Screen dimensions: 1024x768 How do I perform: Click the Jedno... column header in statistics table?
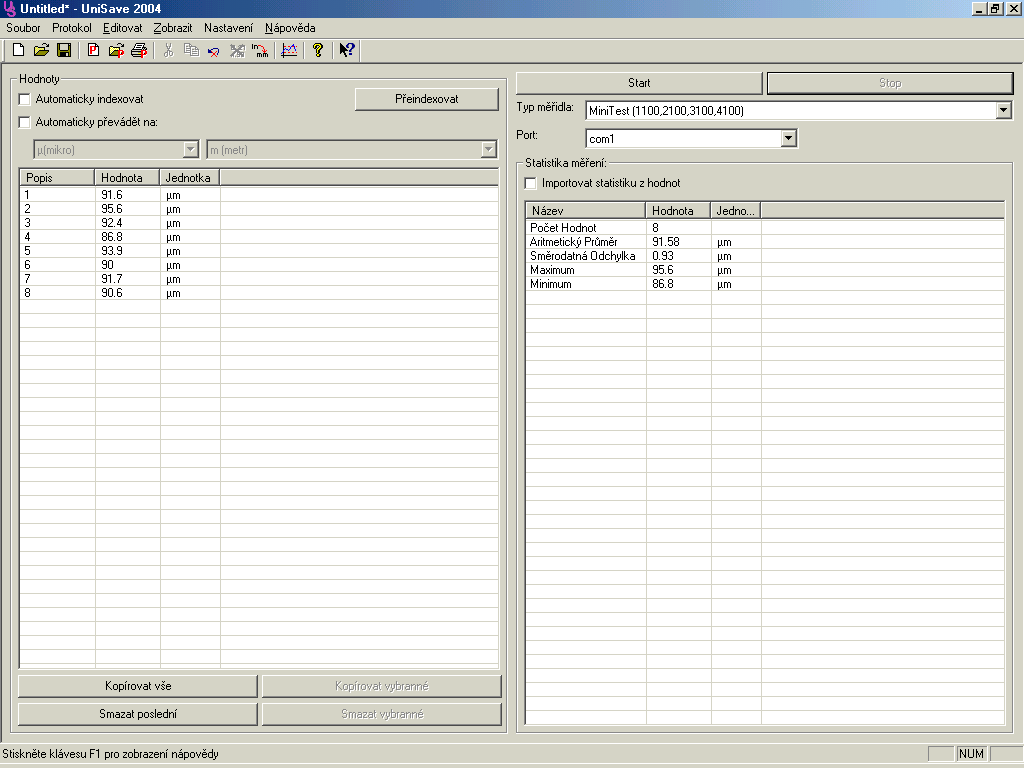pyautogui.click(x=736, y=210)
